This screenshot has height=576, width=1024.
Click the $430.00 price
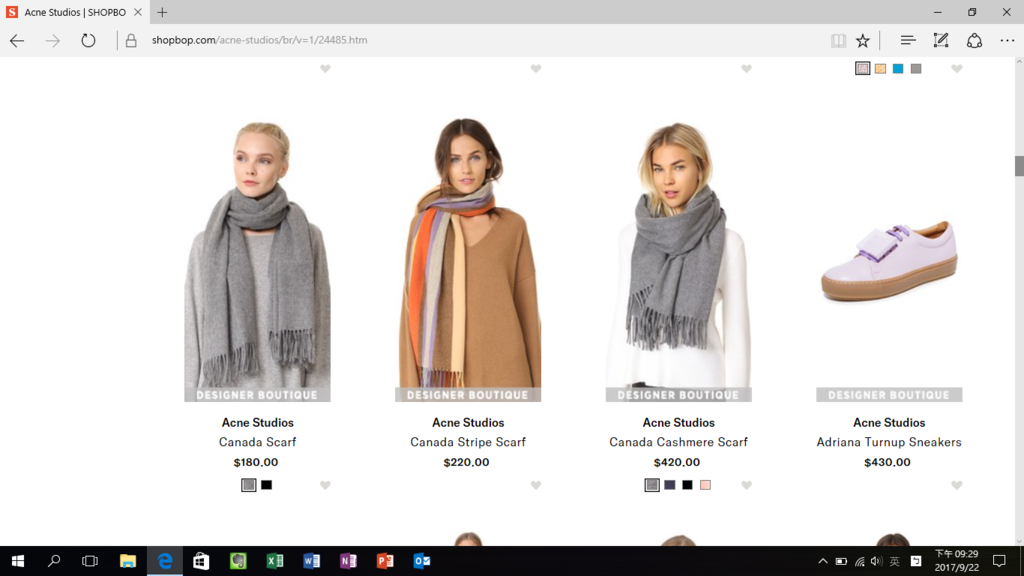888,462
